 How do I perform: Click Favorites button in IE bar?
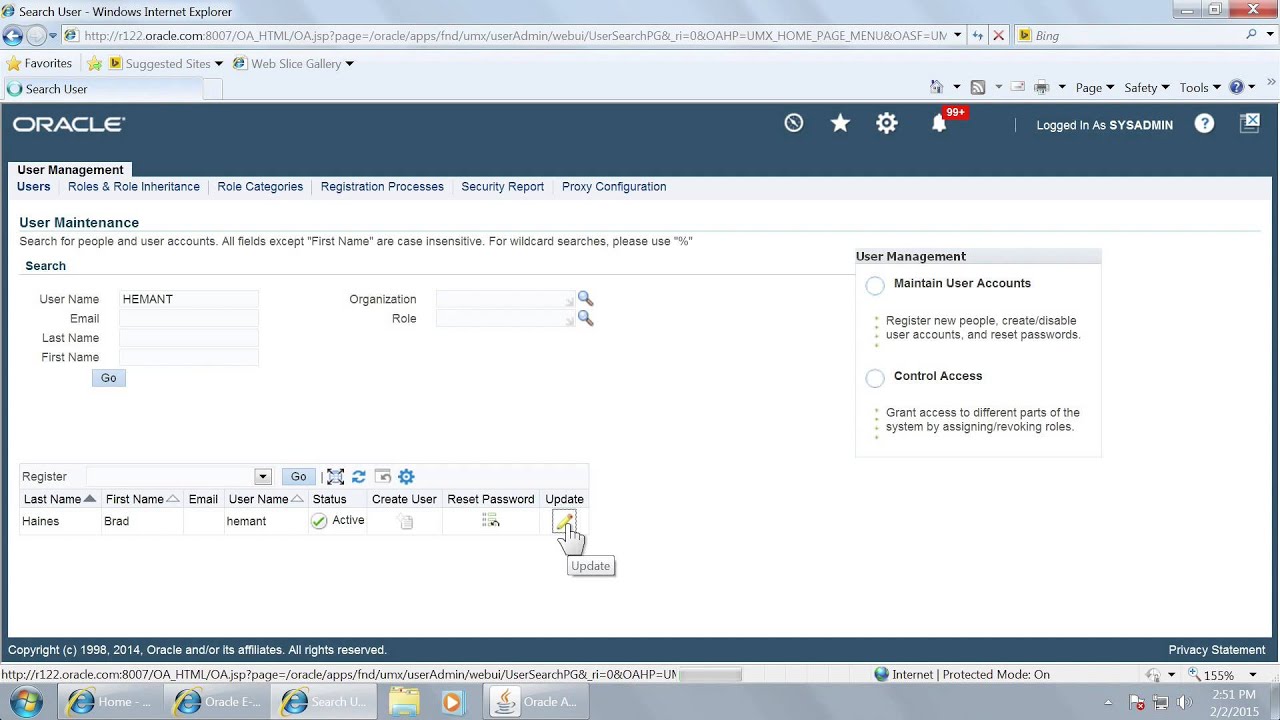click(x=39, y=63)
